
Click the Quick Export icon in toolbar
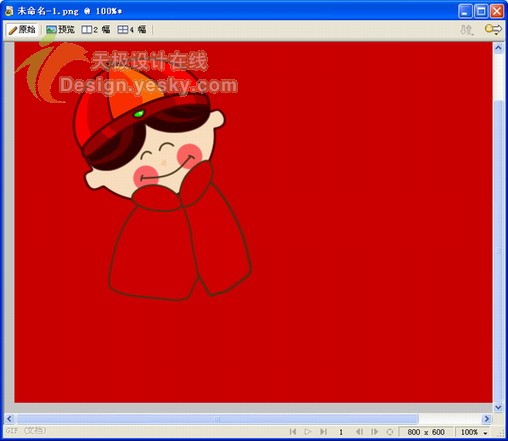point(493,29)
